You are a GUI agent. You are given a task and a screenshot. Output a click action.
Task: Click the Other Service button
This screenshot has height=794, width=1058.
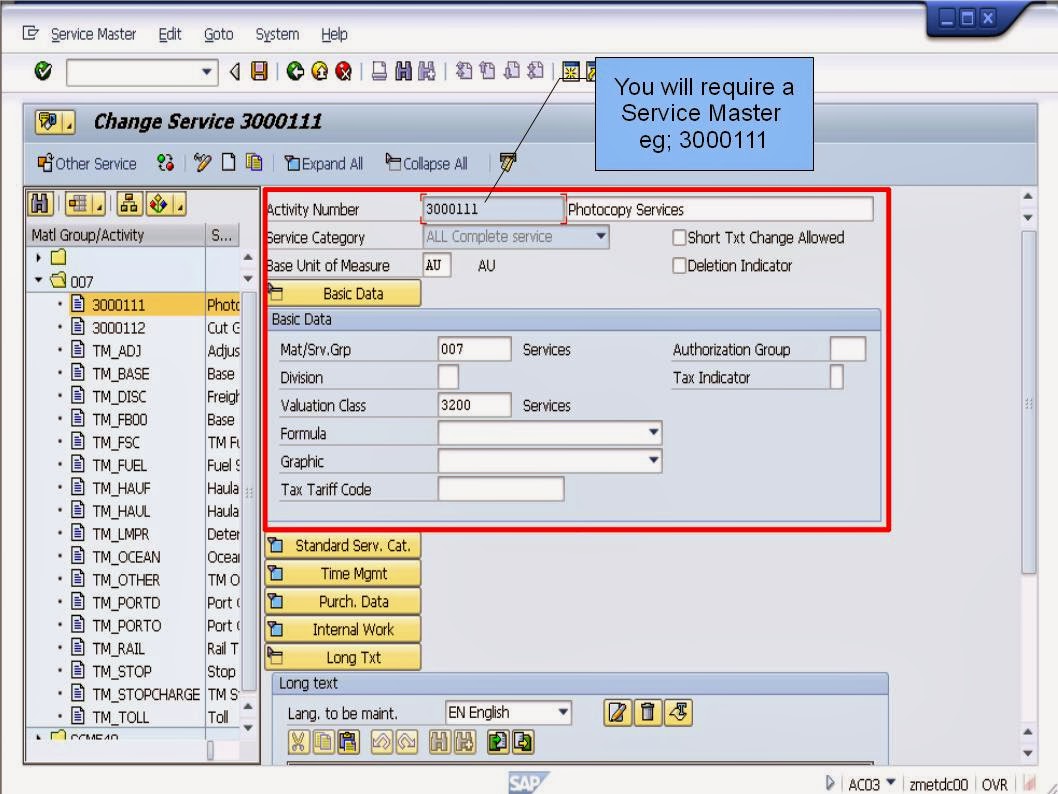tap(87, 163)
